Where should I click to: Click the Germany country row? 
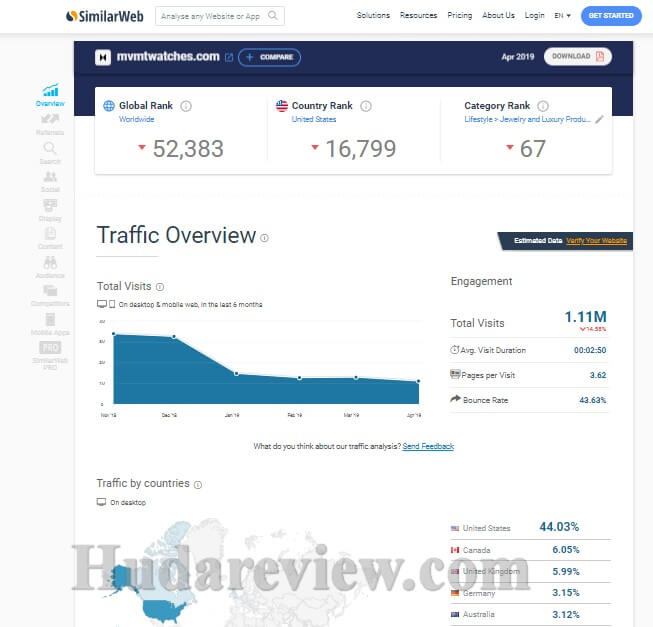(531, 593)
